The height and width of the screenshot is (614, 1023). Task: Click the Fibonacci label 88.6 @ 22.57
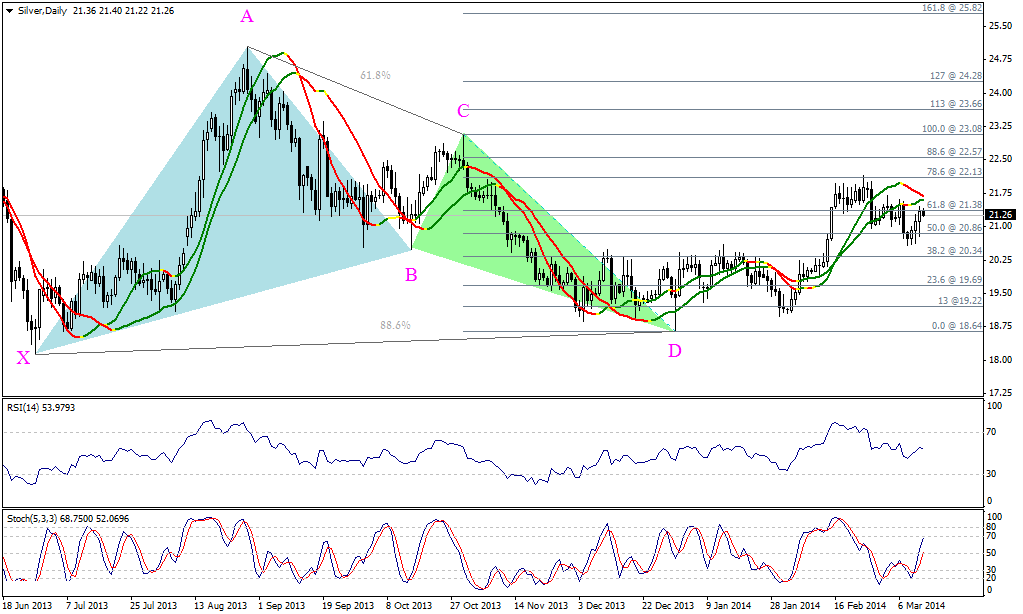(954, 151)
